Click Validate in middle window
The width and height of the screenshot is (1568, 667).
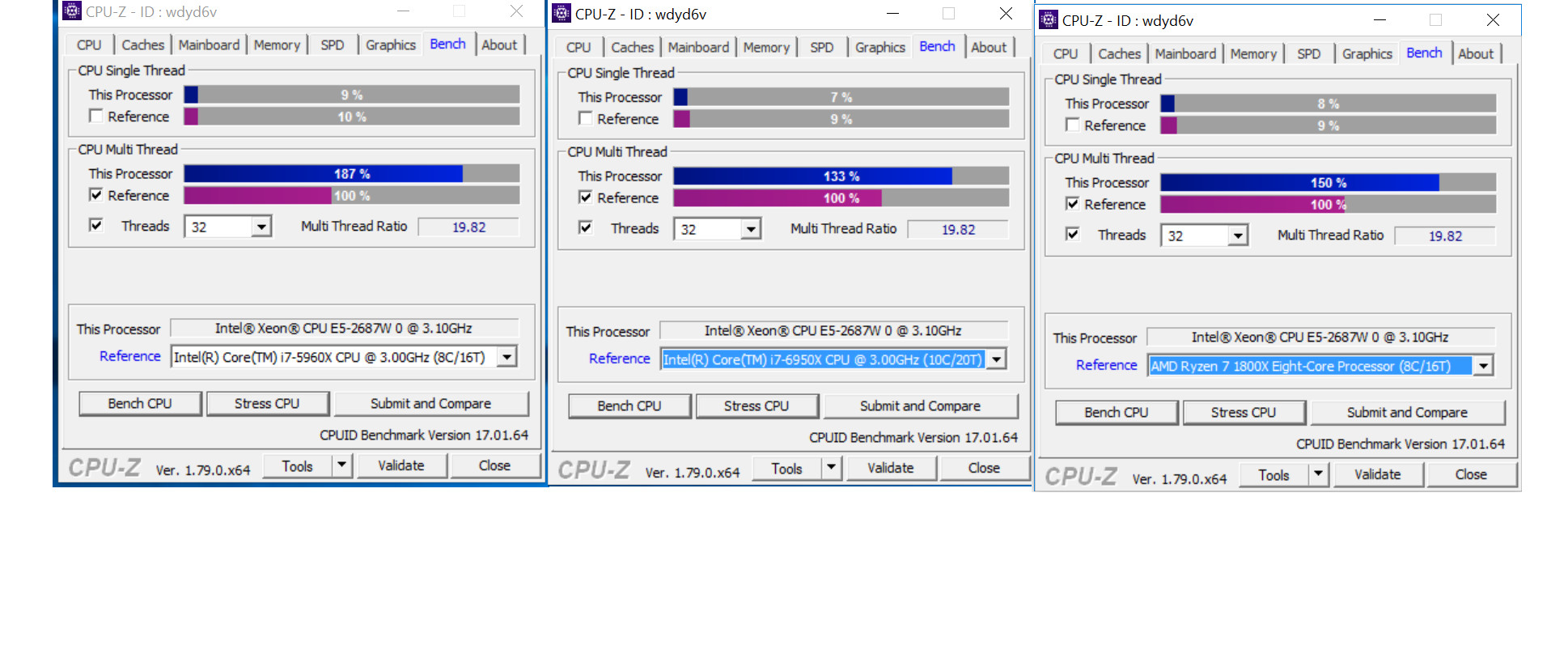tap(891, 468)
